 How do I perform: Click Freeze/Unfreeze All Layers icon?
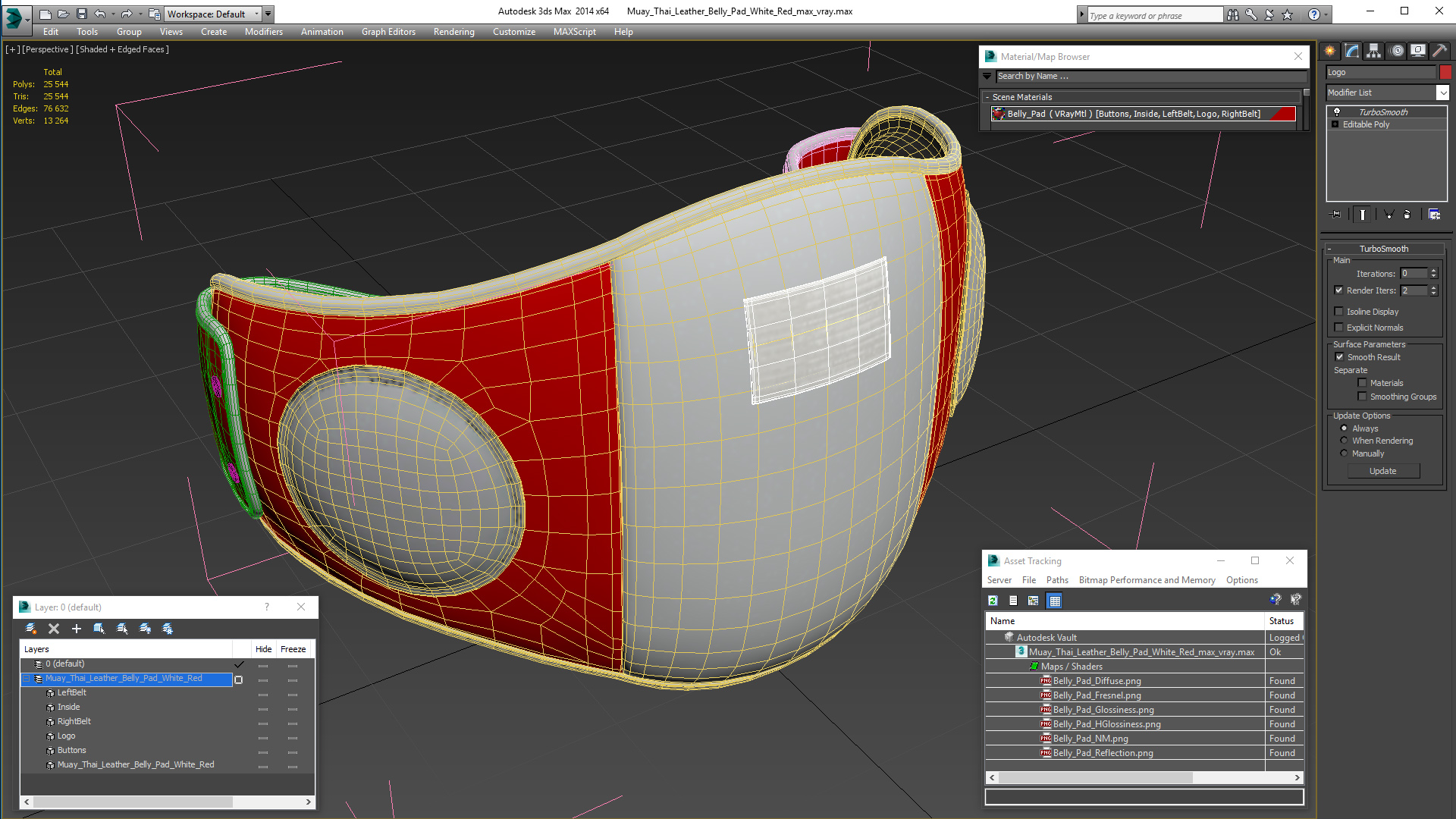pos(168,629)
